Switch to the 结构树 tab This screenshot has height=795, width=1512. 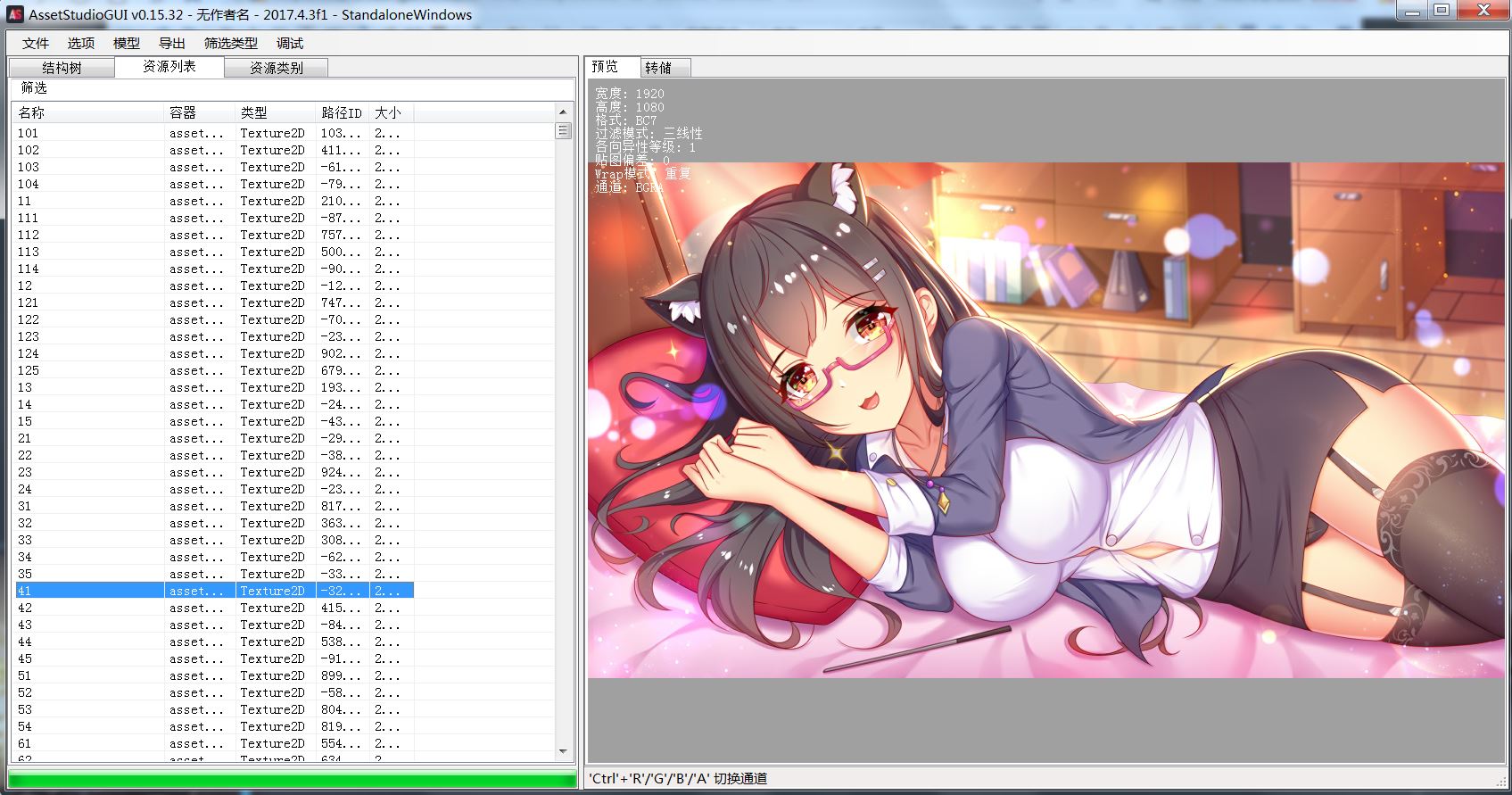click(62, 68)
